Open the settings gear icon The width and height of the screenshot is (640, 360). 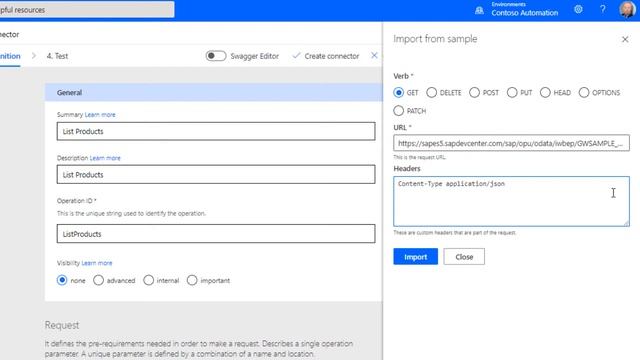pos(578,9)
